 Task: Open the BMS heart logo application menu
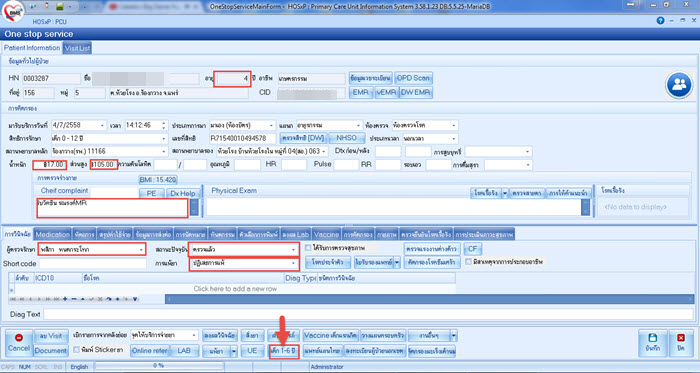coord(12,12)
